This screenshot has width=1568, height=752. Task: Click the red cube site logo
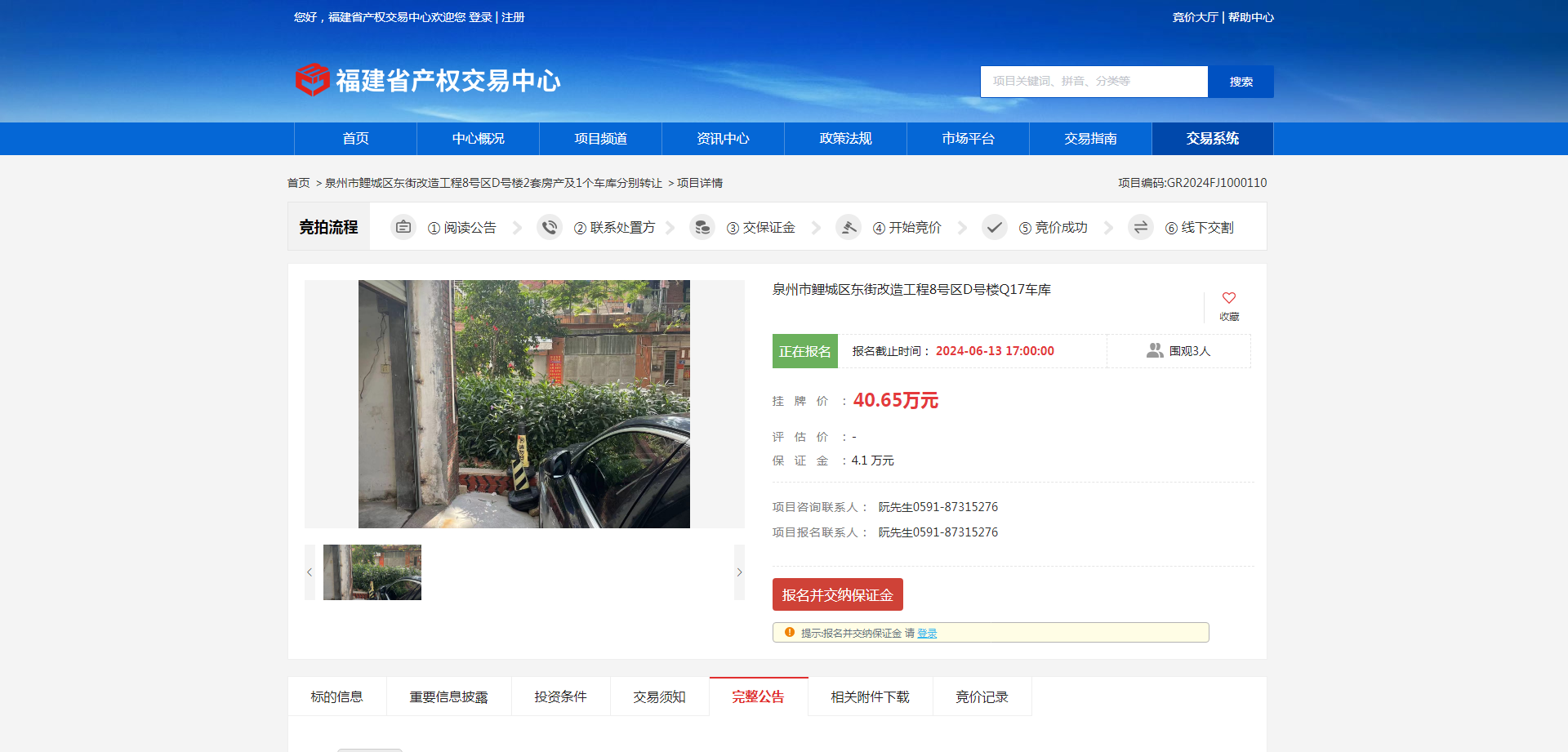(x=312, y=80)
